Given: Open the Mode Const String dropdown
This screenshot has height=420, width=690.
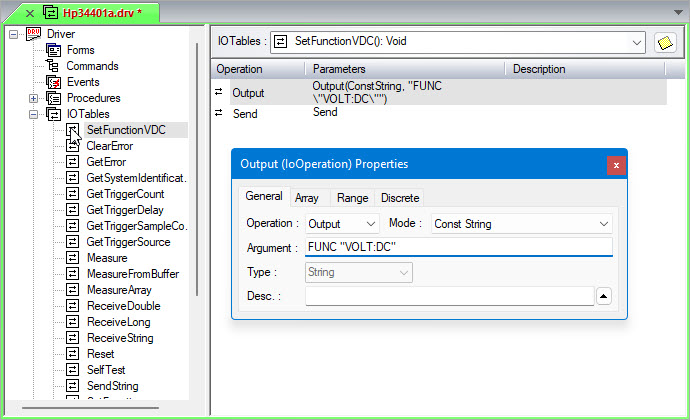Looking at the screenshot, I should tap(520, 224).
